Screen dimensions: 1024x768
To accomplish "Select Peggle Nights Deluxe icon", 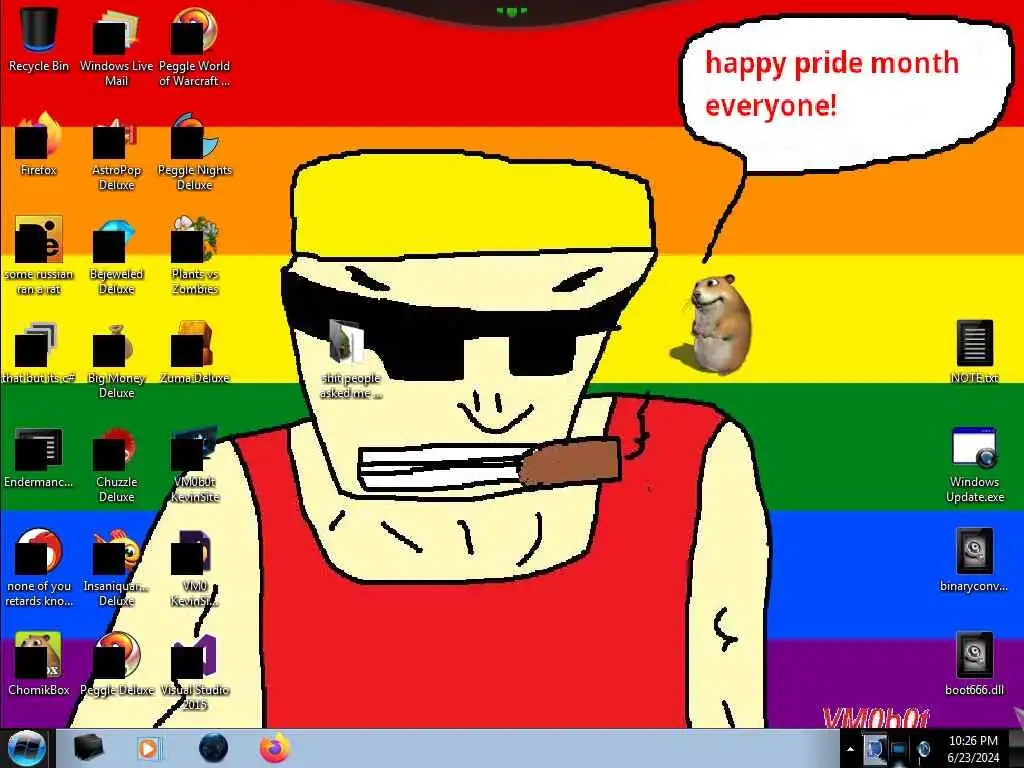I will point(195,152).
